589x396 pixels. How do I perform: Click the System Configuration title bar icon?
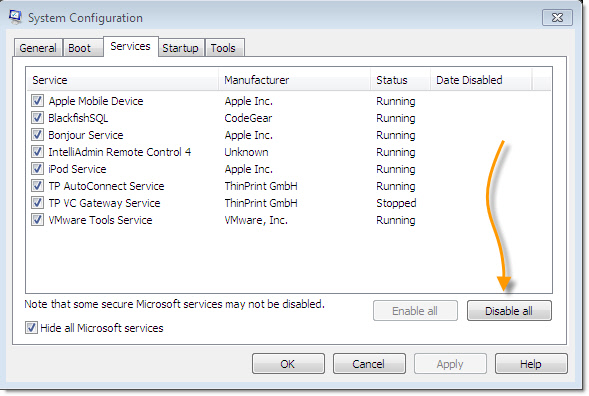click(x=15, y=17)
